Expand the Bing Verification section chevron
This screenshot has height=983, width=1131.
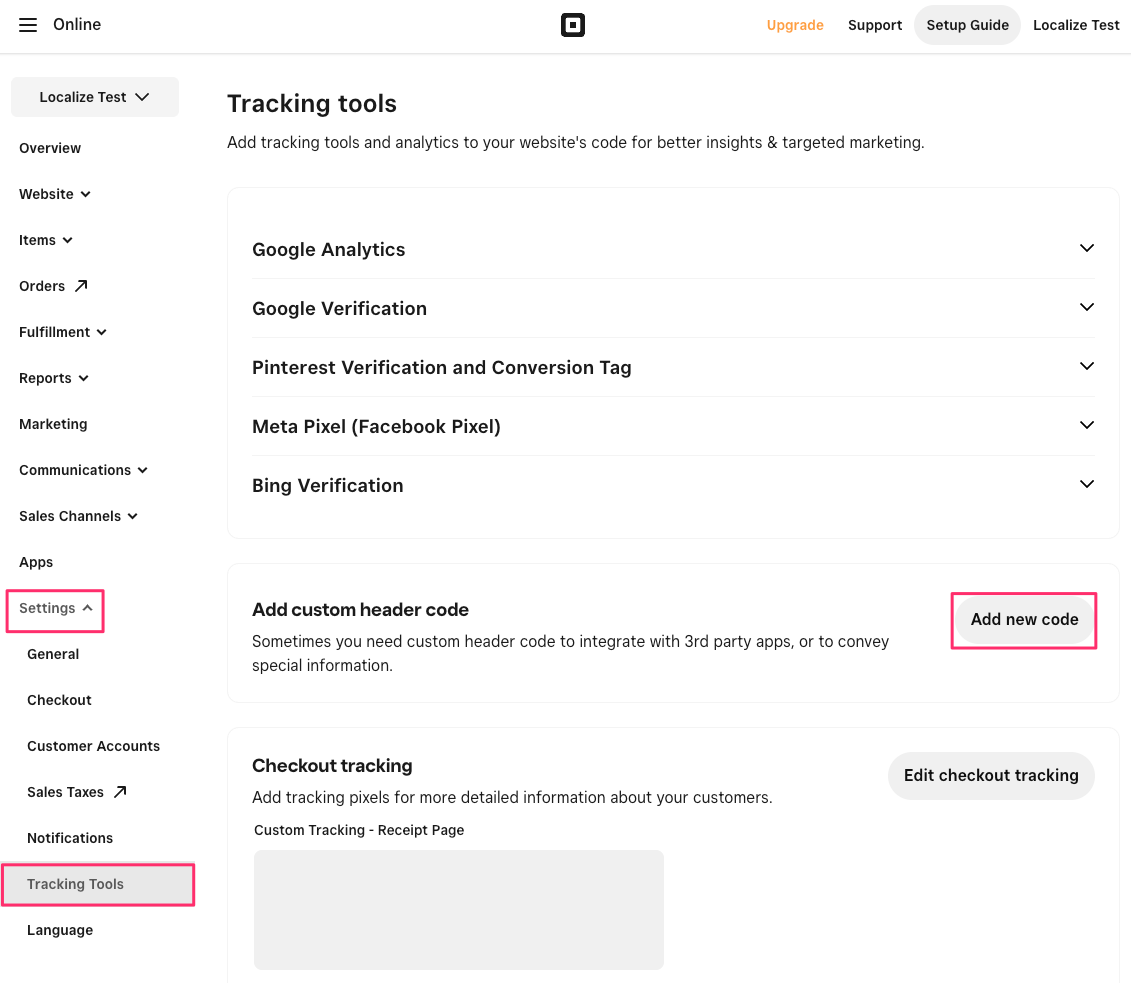(1086, 484)
